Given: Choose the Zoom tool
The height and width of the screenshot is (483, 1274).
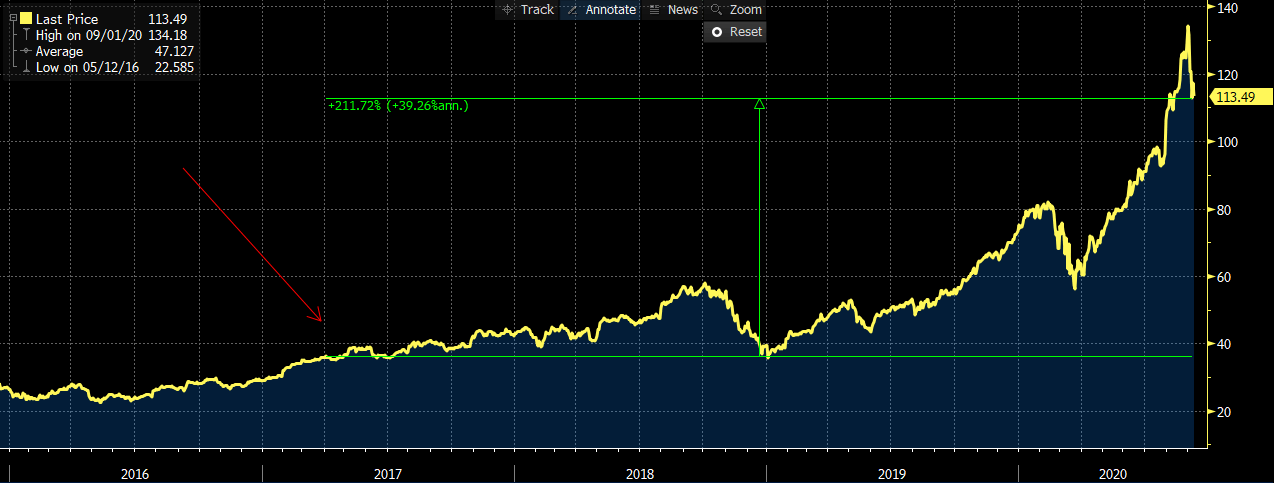Looking at the screenshot, I should [x=735, y=9].
